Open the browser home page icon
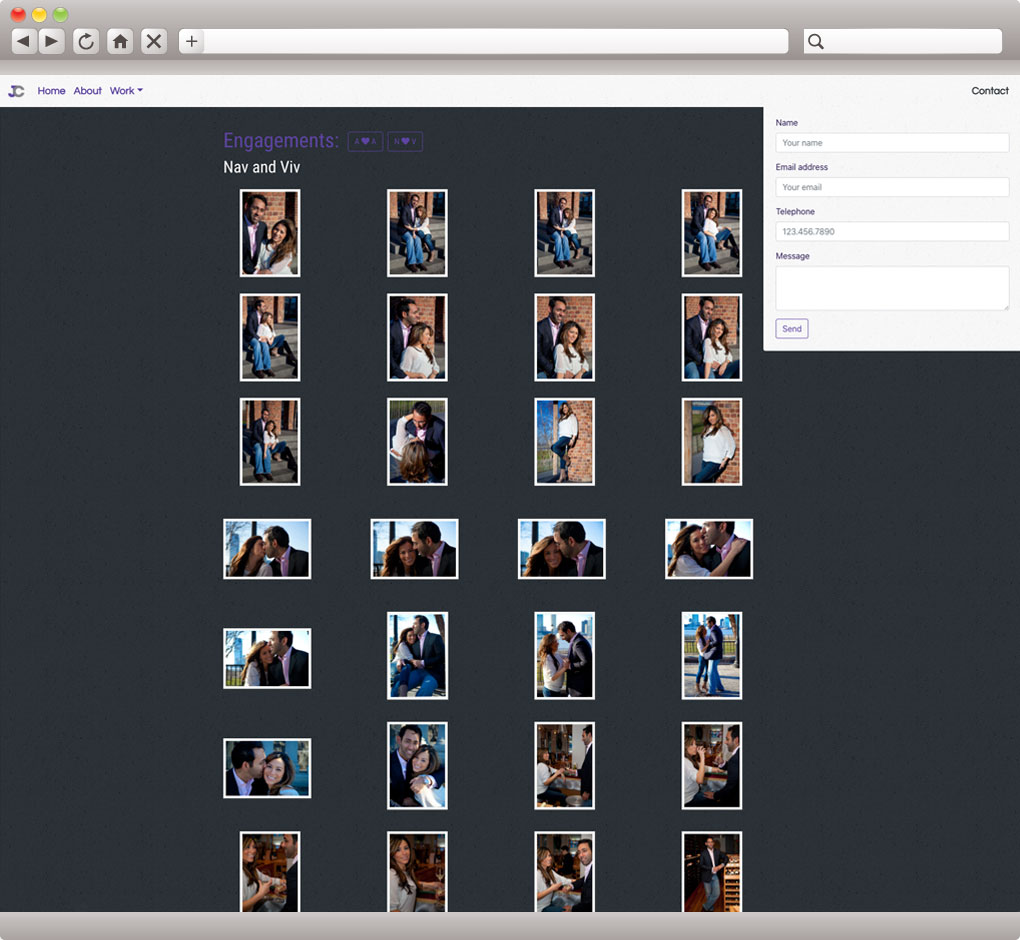Image resolution: width=1020 pixels, height=940 pixels. 120,41
